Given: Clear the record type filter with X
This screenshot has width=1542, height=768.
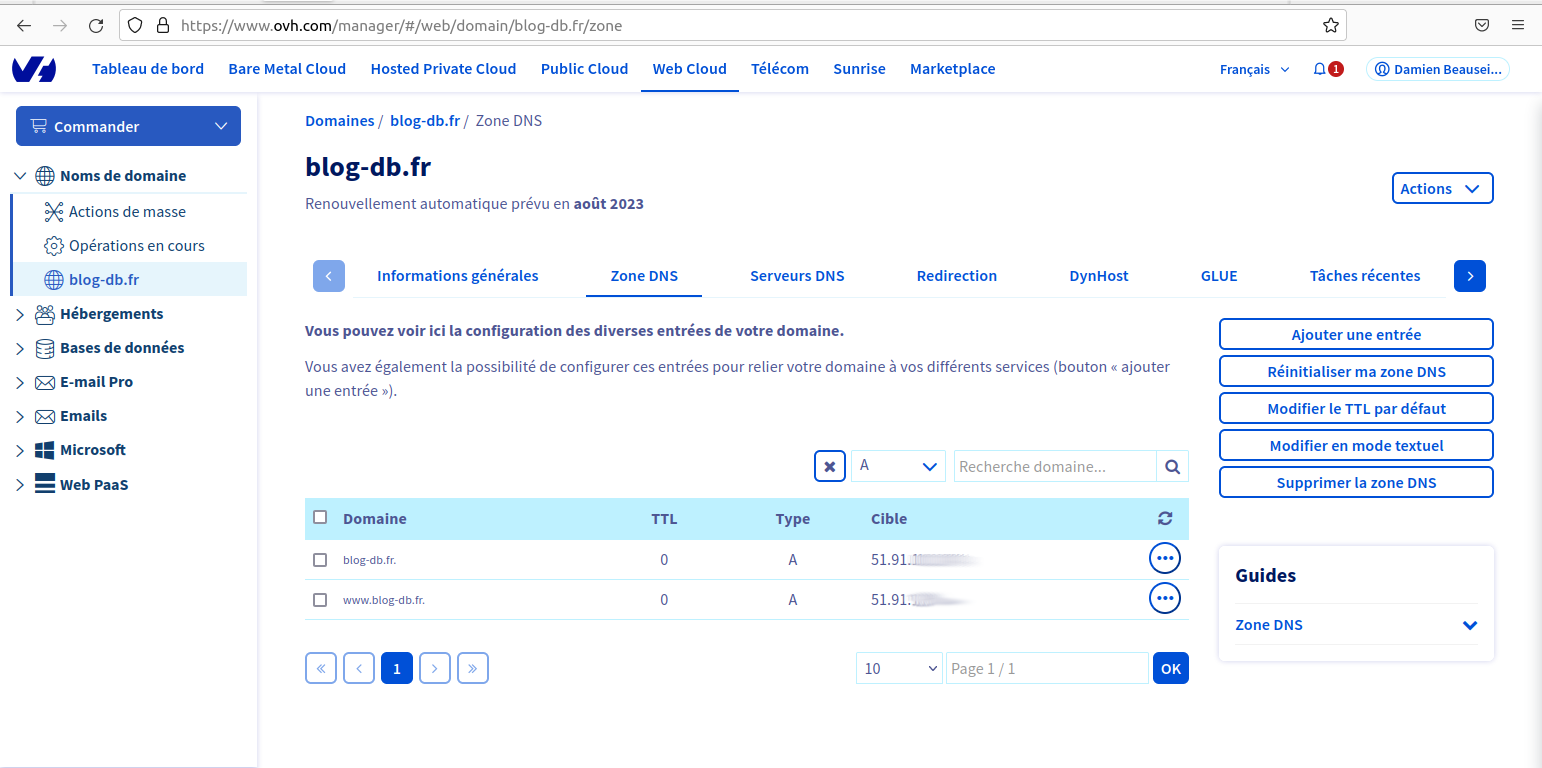Looking at the screenshot, I should pos(830,466).
